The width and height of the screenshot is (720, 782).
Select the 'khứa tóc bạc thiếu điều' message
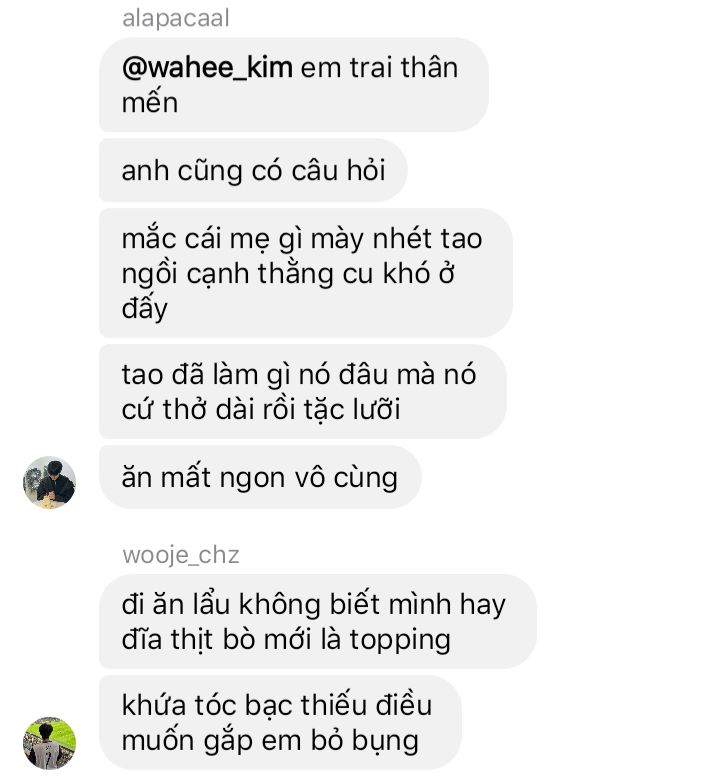click(280, 723)
